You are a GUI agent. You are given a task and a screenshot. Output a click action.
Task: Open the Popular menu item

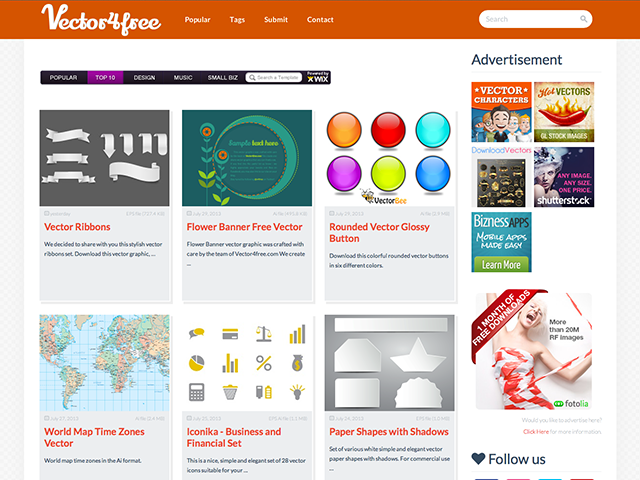point(197,20)
